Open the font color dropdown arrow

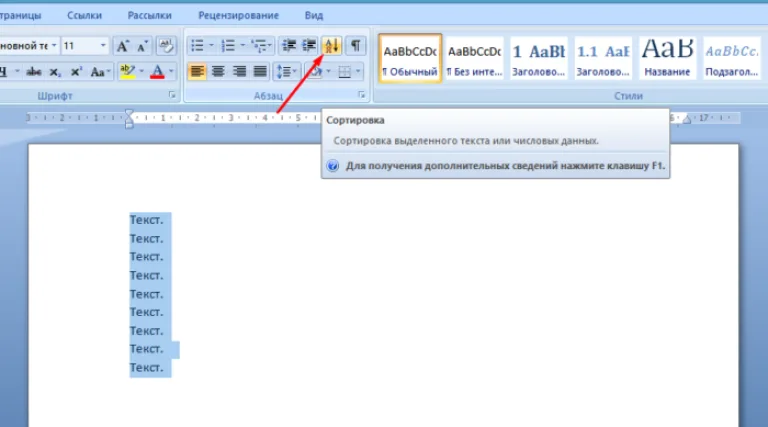[x=171, y=72]
